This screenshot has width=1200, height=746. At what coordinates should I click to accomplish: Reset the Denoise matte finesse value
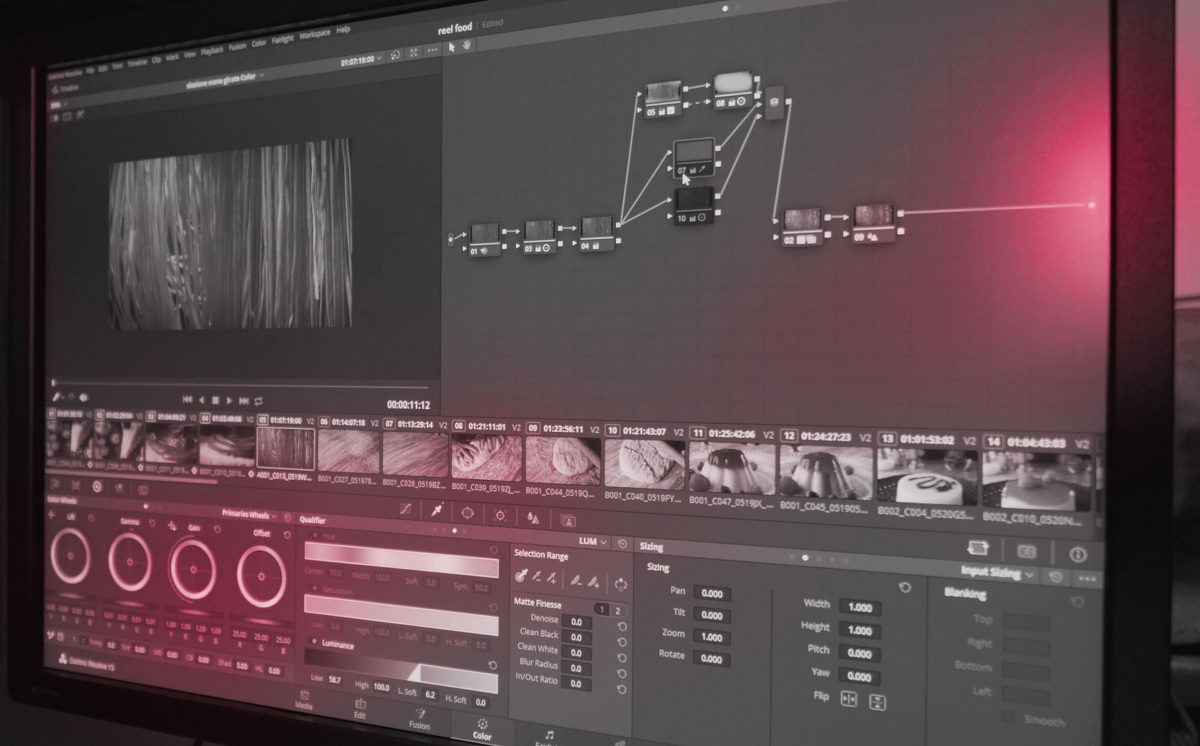coord(622,626)
